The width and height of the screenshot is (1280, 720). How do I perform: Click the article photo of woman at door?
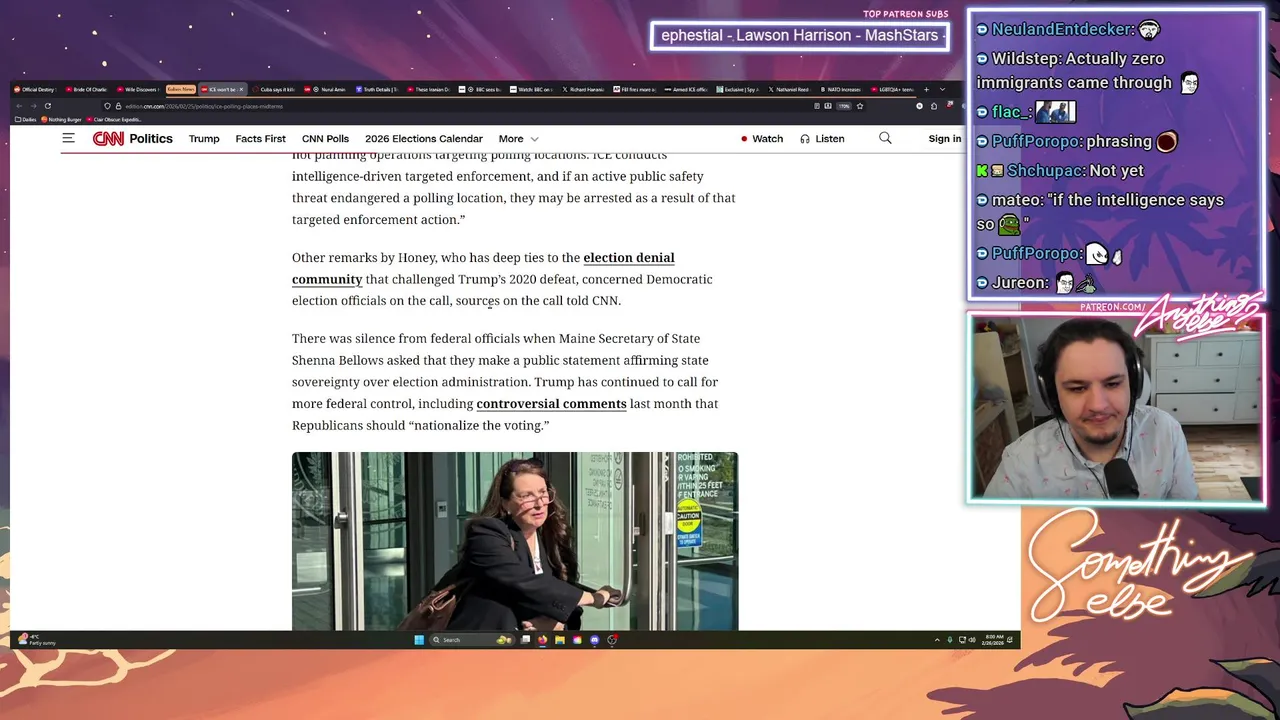click(x=515, y=541)
